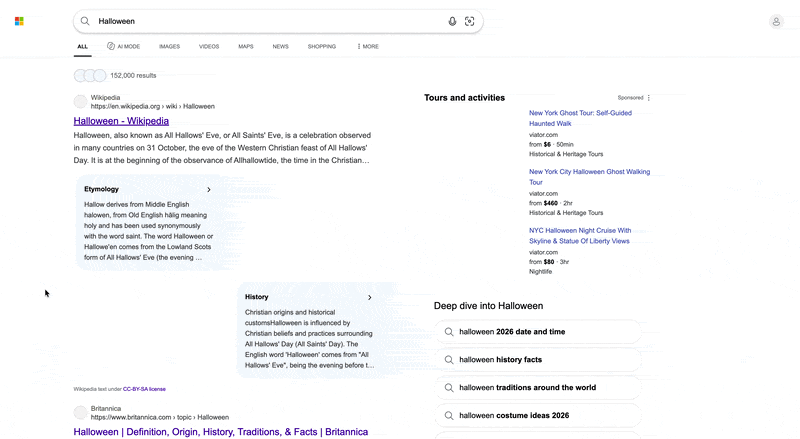Click magnifier beside halloween traditions around the world
The width and height of the screenshot is (800, 439).
tap(449, 388)
